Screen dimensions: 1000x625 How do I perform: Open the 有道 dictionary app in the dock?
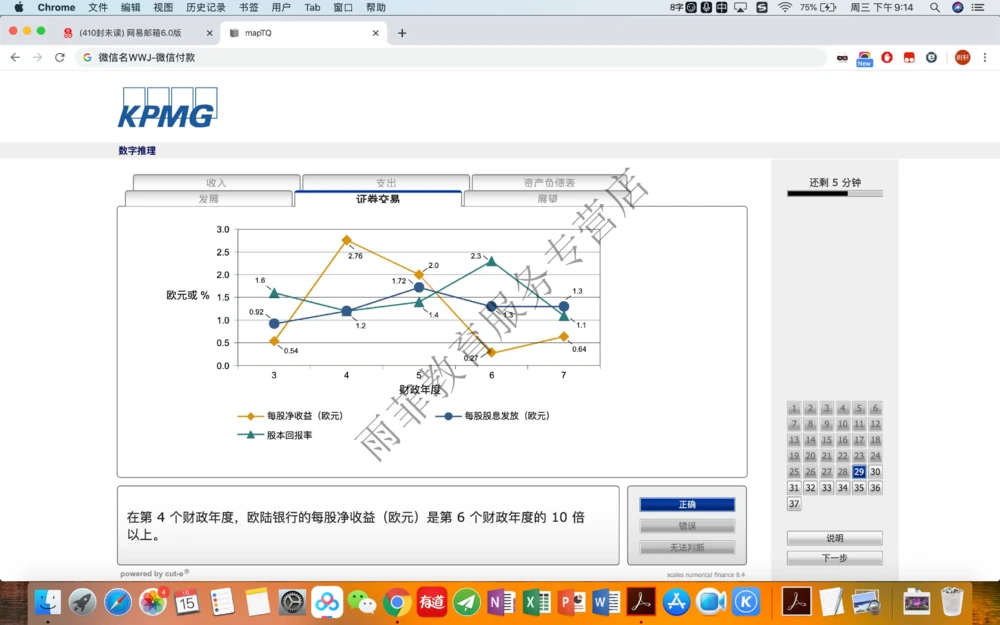tap(430, 602)
